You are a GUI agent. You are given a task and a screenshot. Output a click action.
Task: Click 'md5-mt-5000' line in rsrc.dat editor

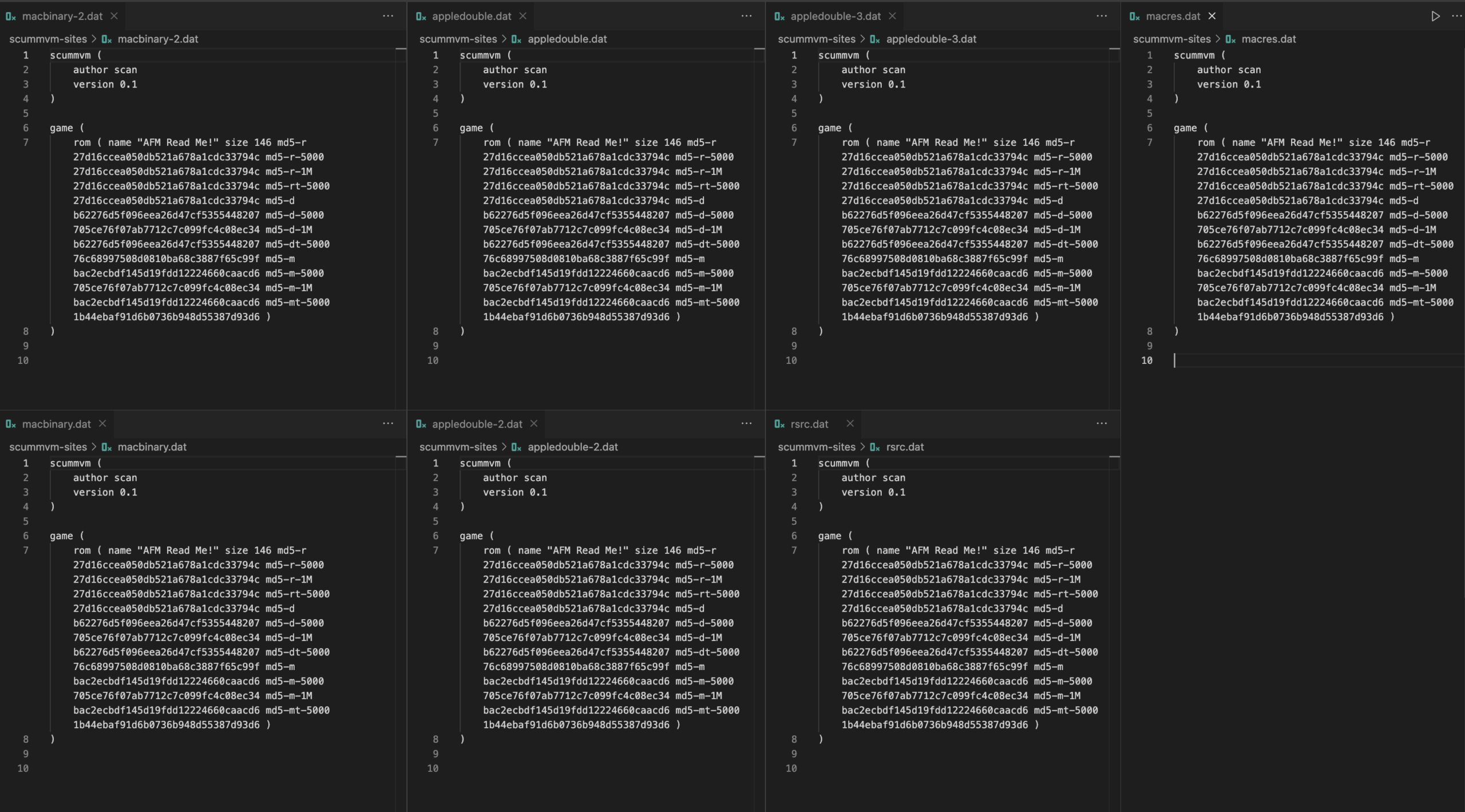click(969, 710)
